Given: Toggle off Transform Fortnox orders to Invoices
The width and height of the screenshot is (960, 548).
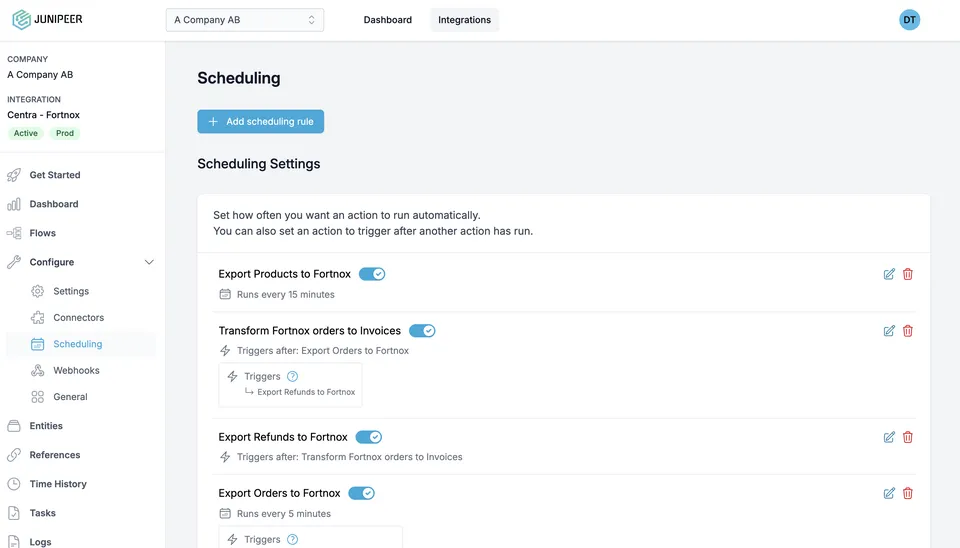Looking at the screenshot, I should click(422, 331).
